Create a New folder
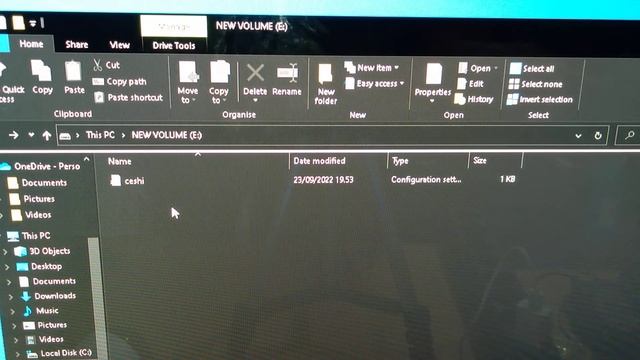Image resolution: width=640 pixels, height=360 pixels. pyautogui.click(x=326, y=84)
